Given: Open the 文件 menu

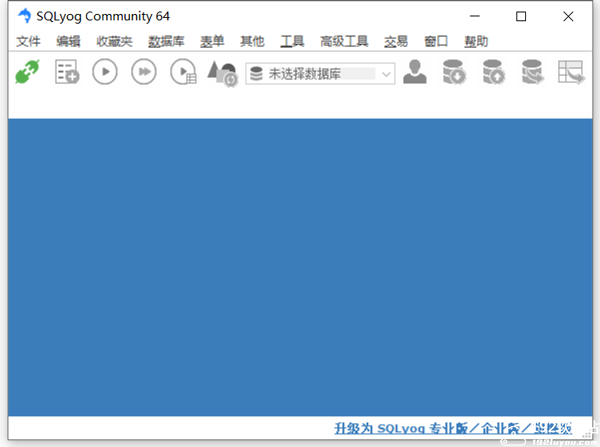Looking at the screenshot, I should 28,41.
